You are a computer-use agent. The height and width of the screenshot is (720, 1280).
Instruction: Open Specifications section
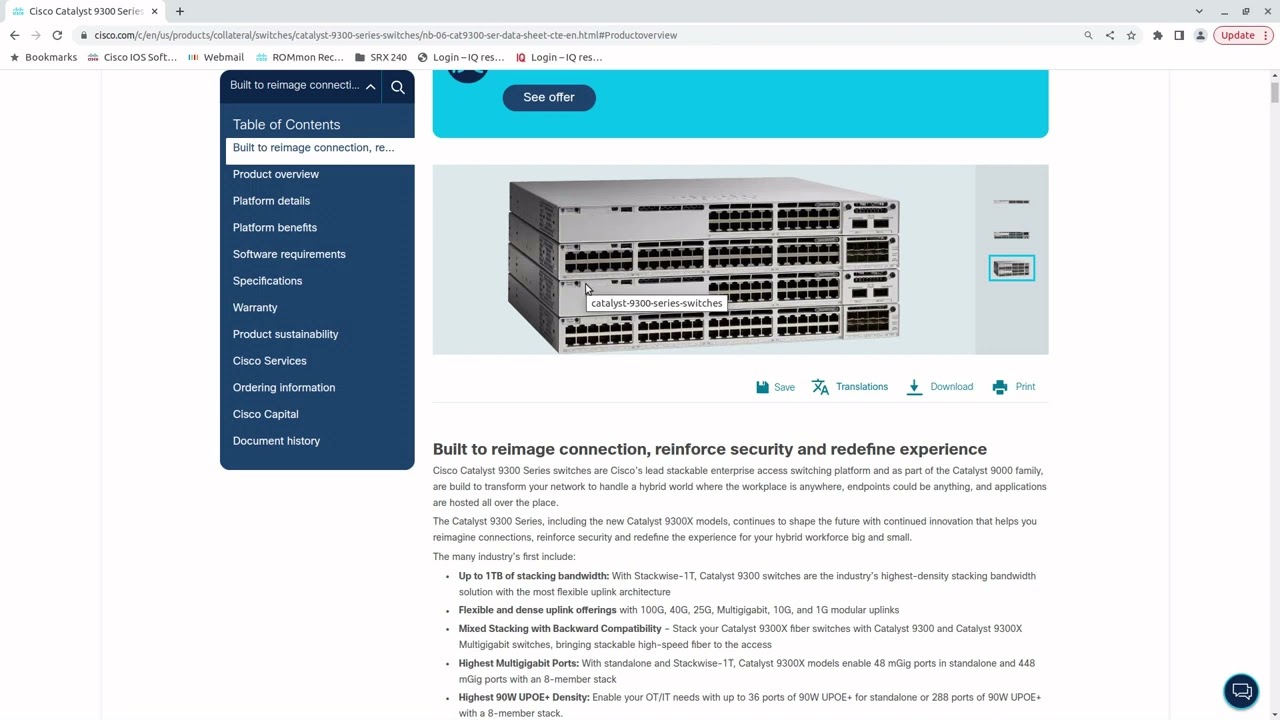[267, 281]
